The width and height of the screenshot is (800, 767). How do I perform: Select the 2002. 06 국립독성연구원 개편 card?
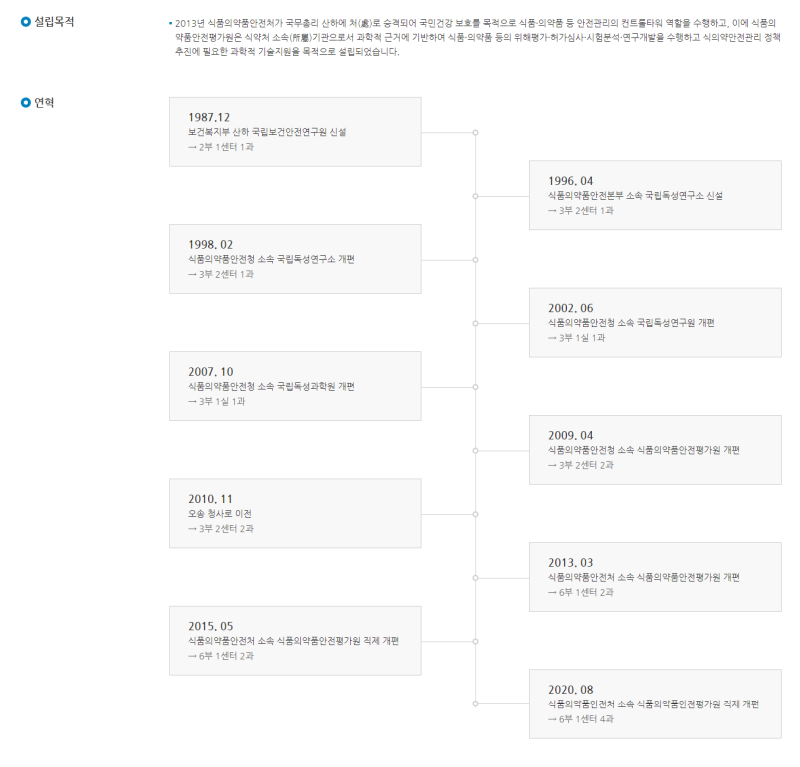point(655,323)
